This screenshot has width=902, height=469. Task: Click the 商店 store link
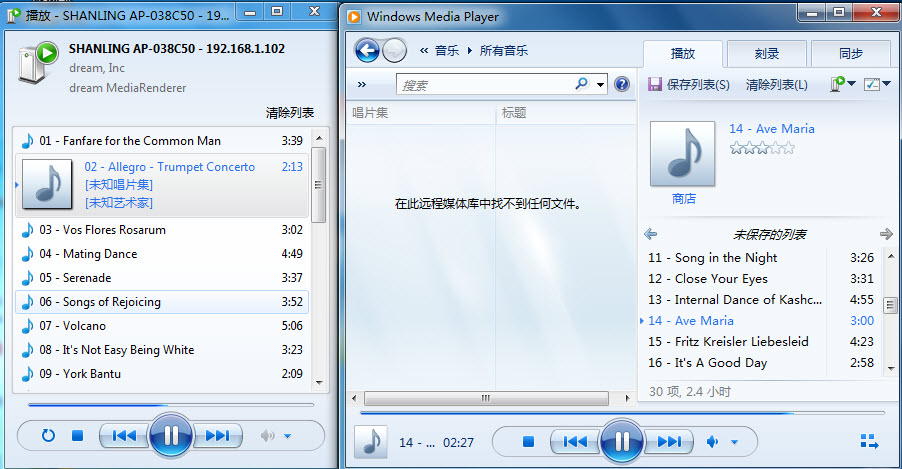(684, 199)
